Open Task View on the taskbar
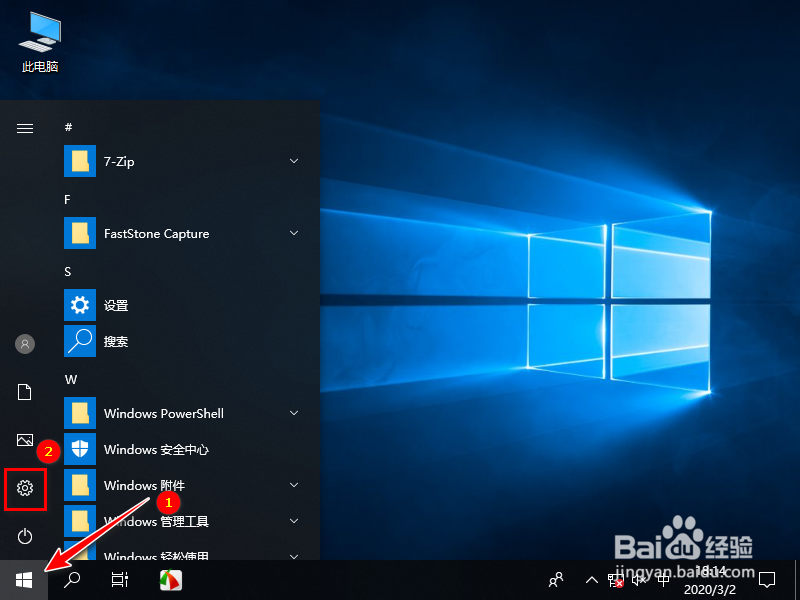 tap(120, 580)
